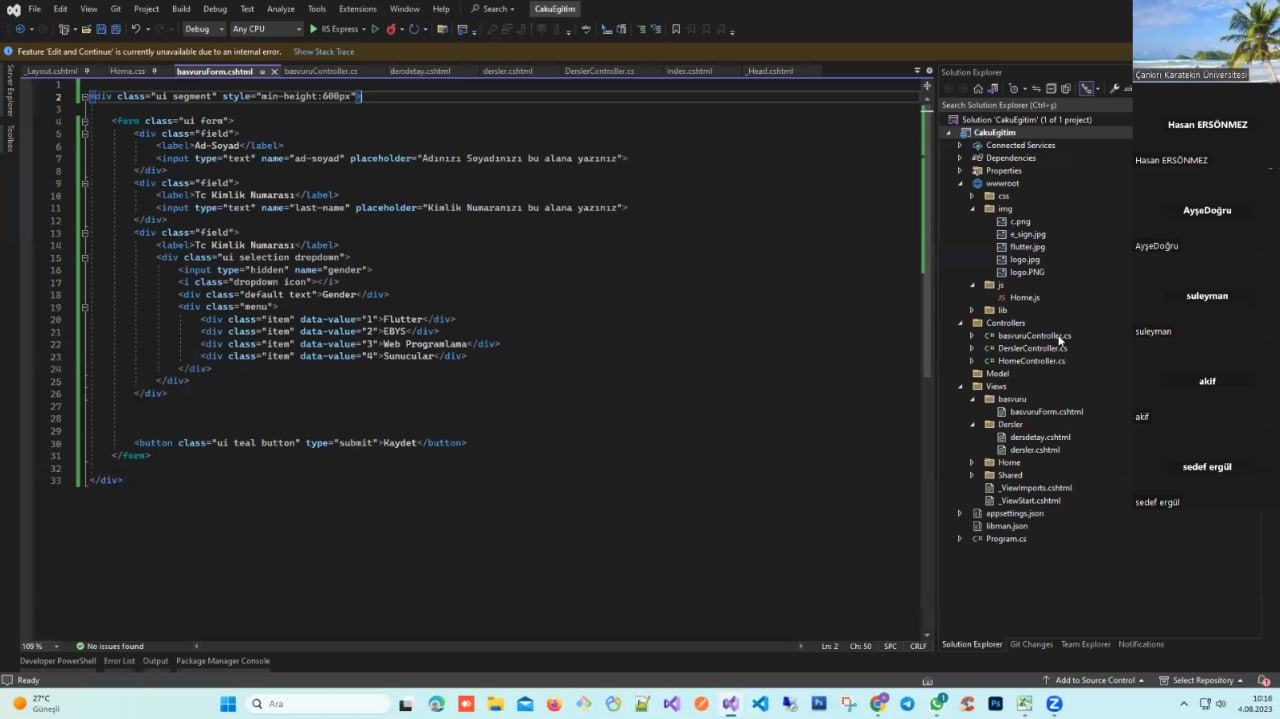Open the Debug configuration dropdown
This screenshot has height=719, width=1280.
[x=204, y=29]
